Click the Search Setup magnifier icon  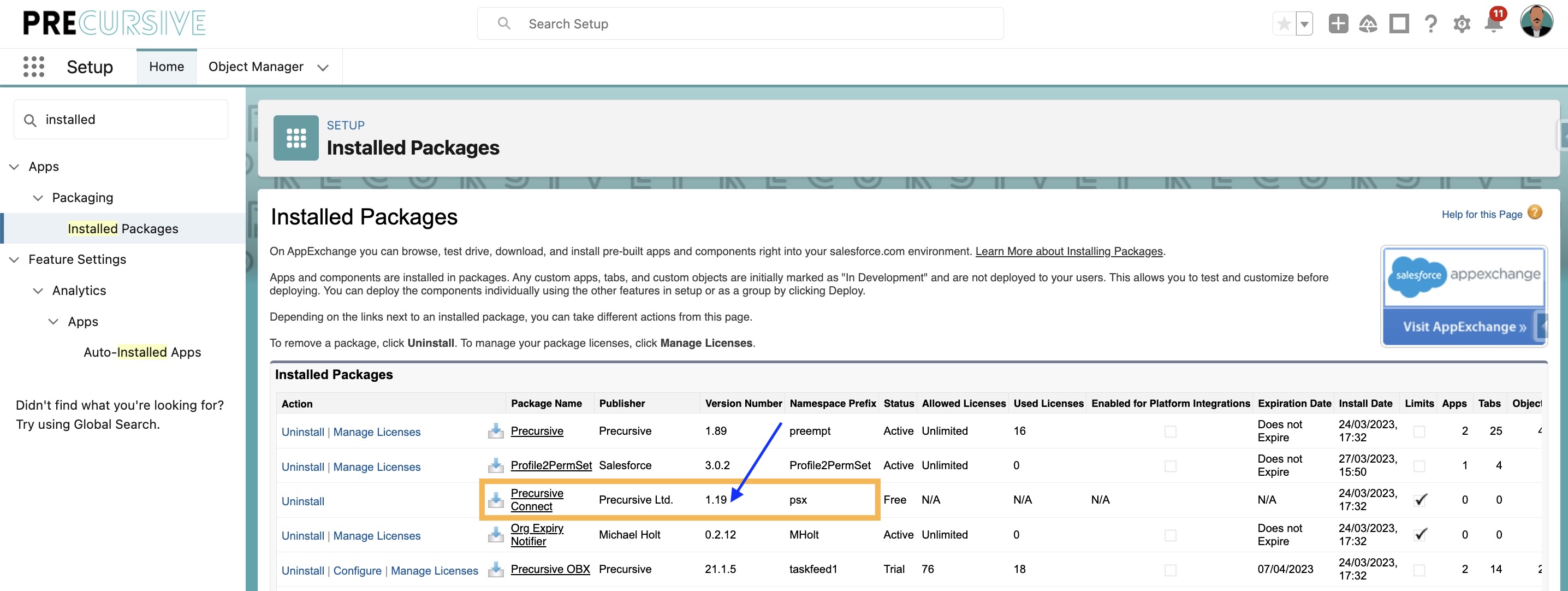(x=503, y=23)
